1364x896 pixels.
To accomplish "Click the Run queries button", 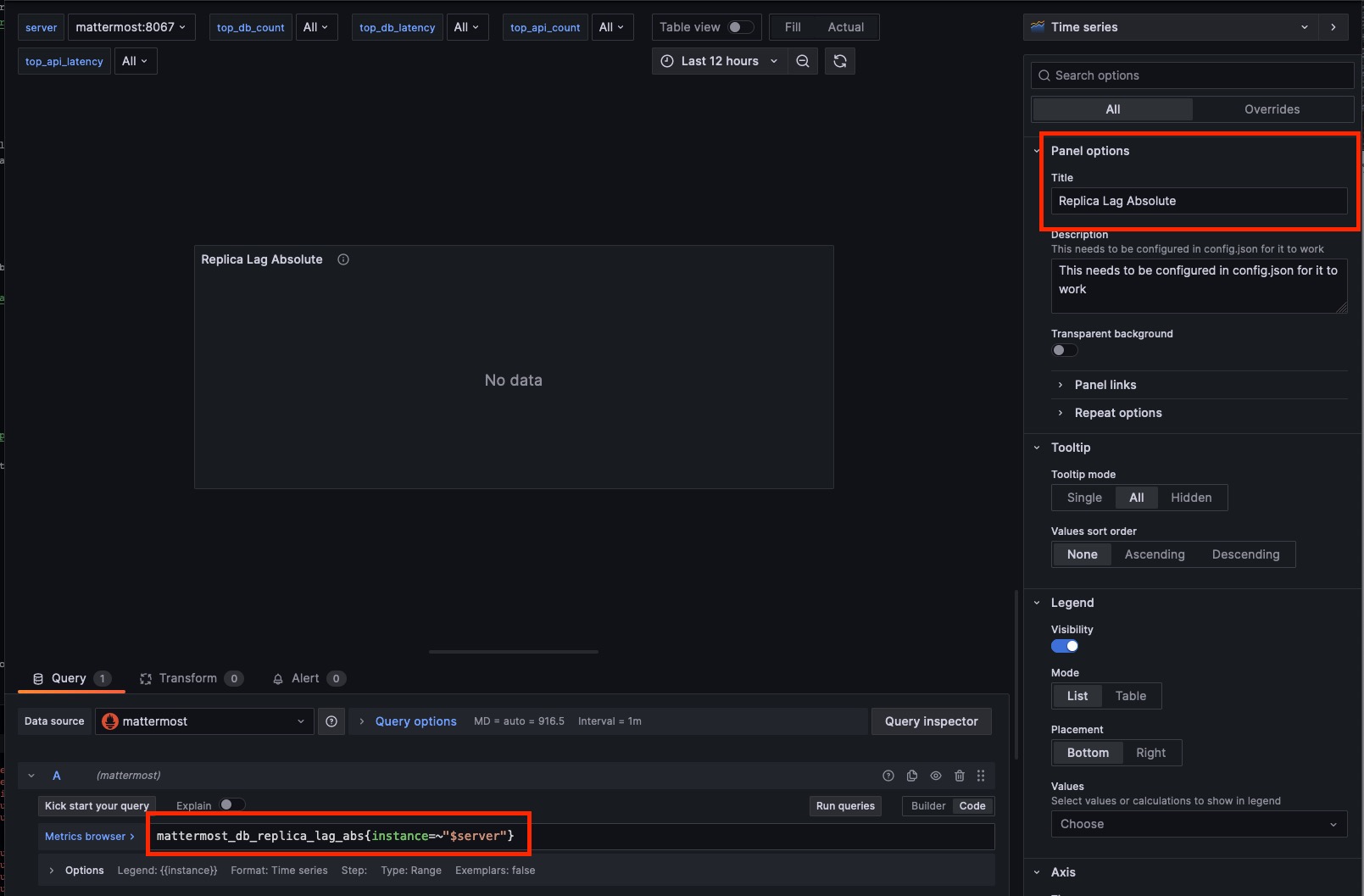I will (844, 805).
